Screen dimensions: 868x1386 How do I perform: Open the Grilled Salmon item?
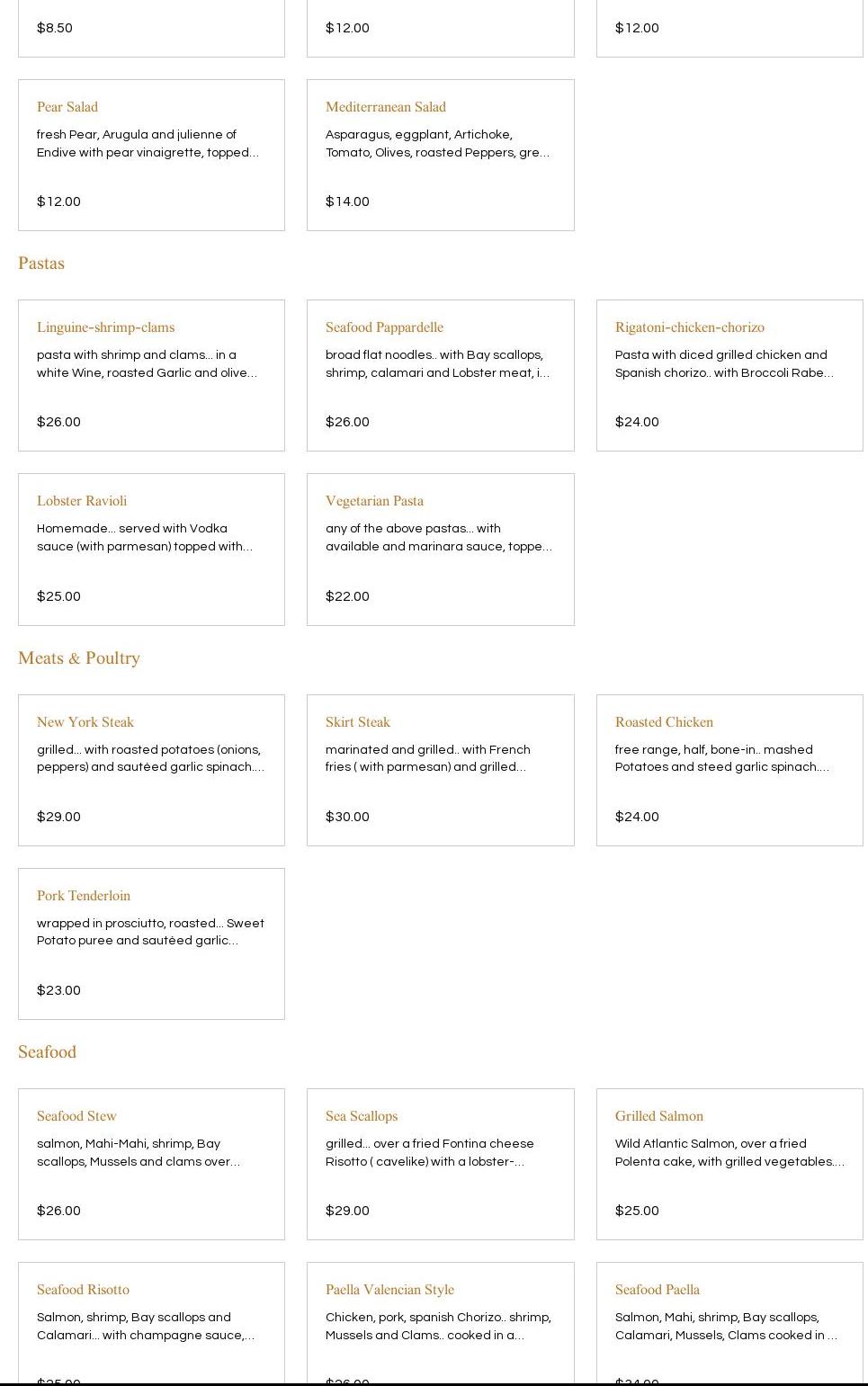[x=659, y=1116]
